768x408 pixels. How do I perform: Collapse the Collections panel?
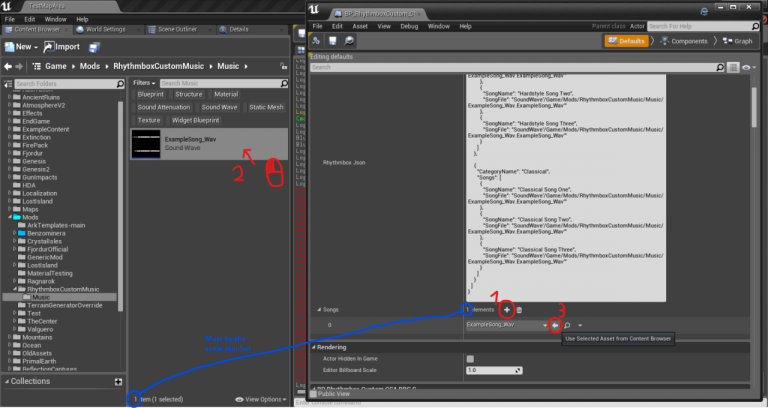(x=7, y=381)
